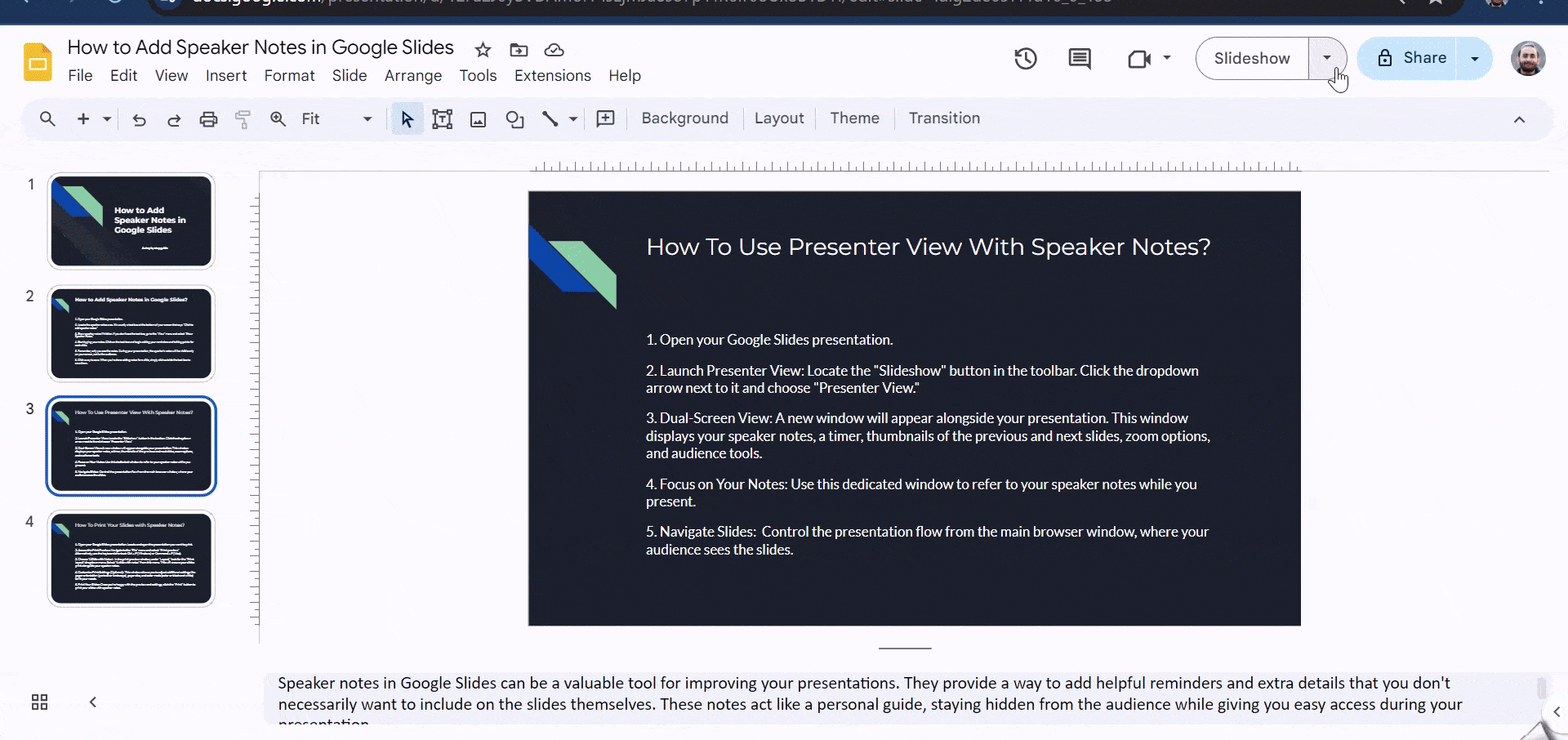Open the Meet camera icon
Screen dimensions: 1568x740
point(1141,58)
